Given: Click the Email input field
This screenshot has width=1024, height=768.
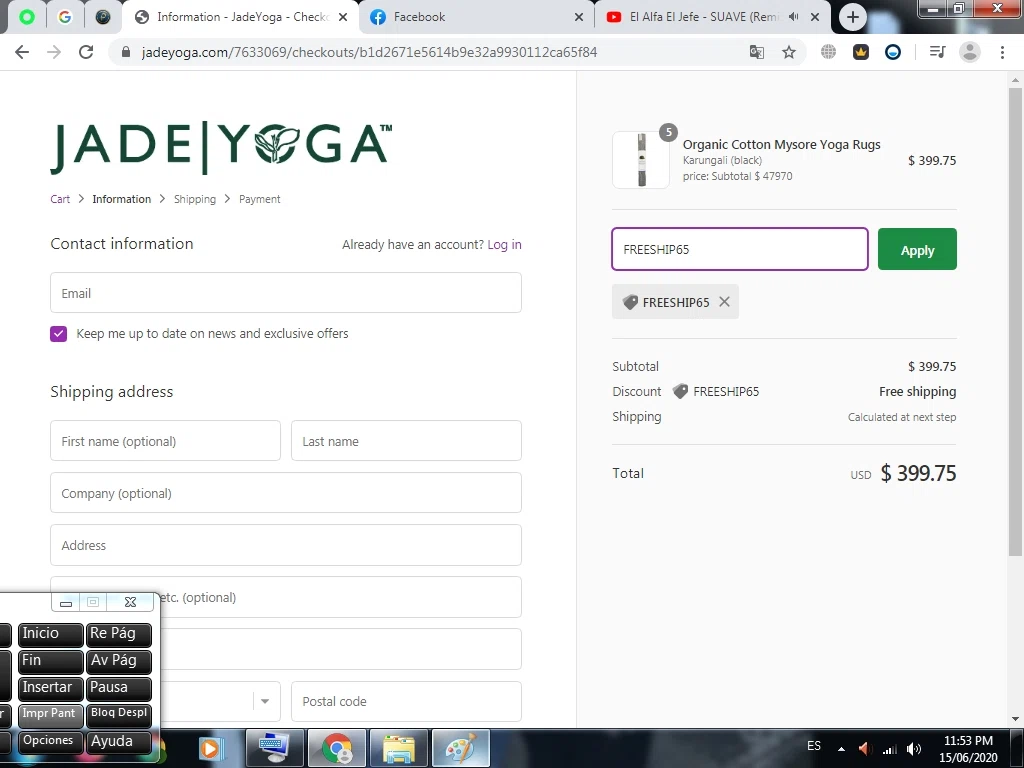Looking at the screenshot, I should (286, 293).
